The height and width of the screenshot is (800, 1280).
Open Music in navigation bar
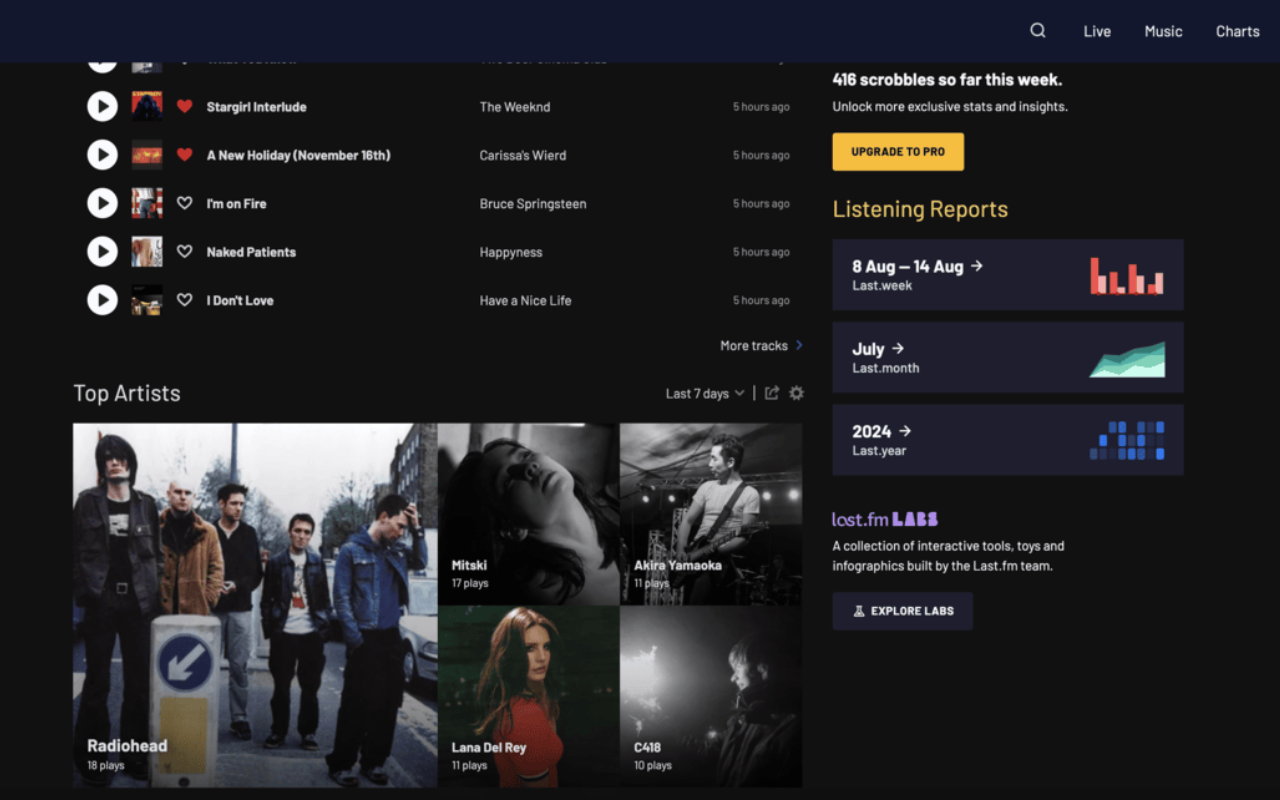[1163, 31]
